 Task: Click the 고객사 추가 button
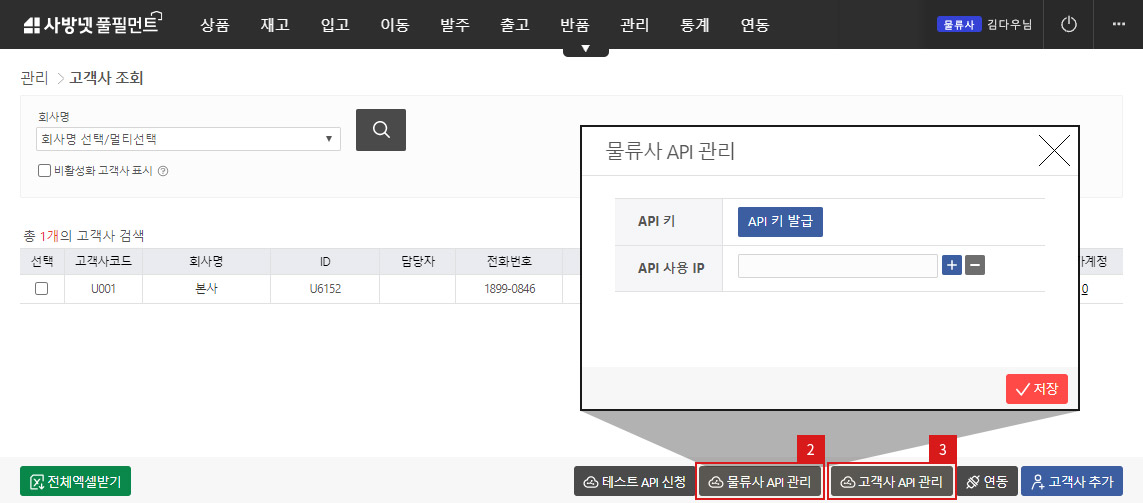(x=1071, y=481)
